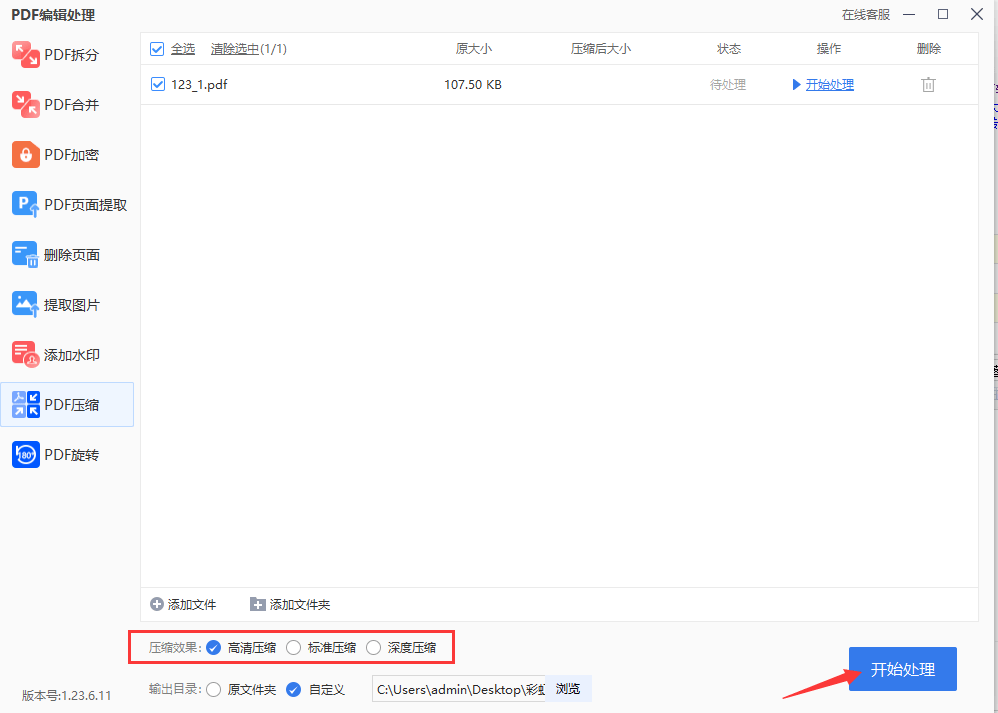The height and width of the screenshot is (713, 998).
Task: Click the PDF拆分 split icon
Action: click(x=25, y=55)
